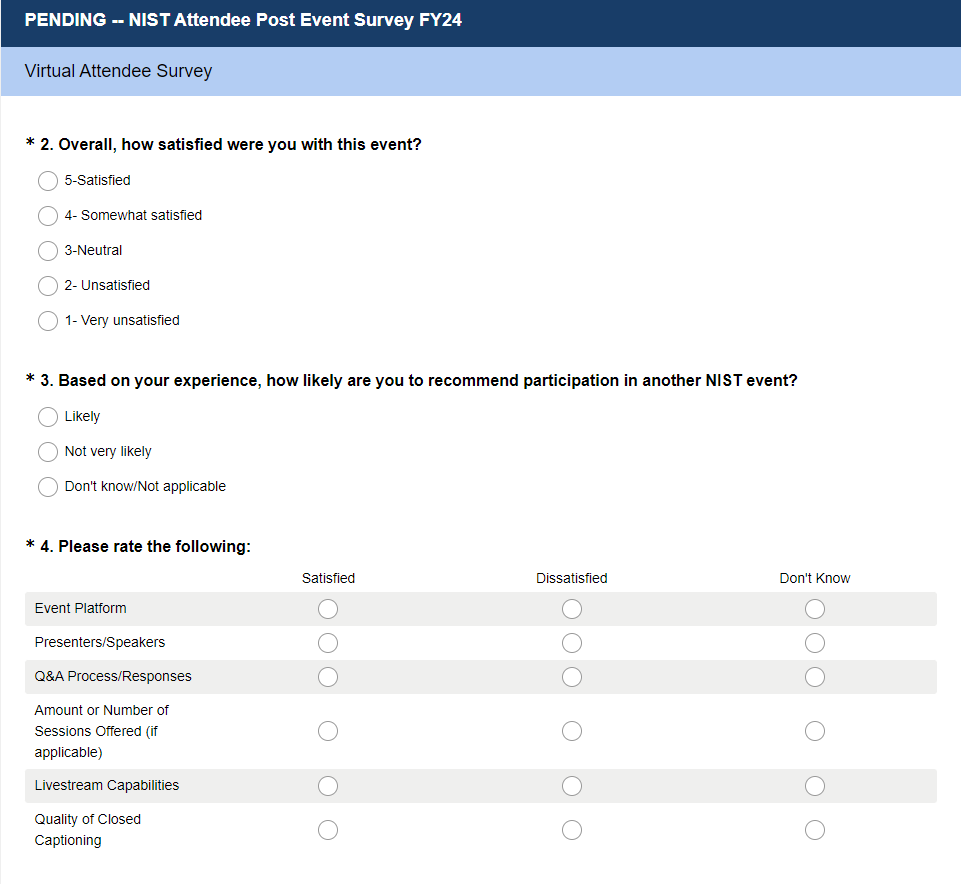Mark Event Platform as Dissatisfied
This screenshot has height=884, width=961.
click(572, 609)
